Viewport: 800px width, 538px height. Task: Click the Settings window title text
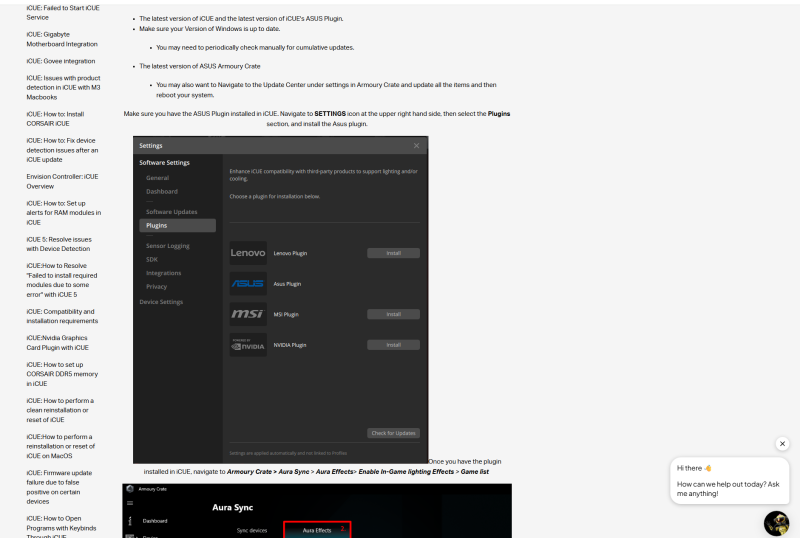click(x=151, y=145)
